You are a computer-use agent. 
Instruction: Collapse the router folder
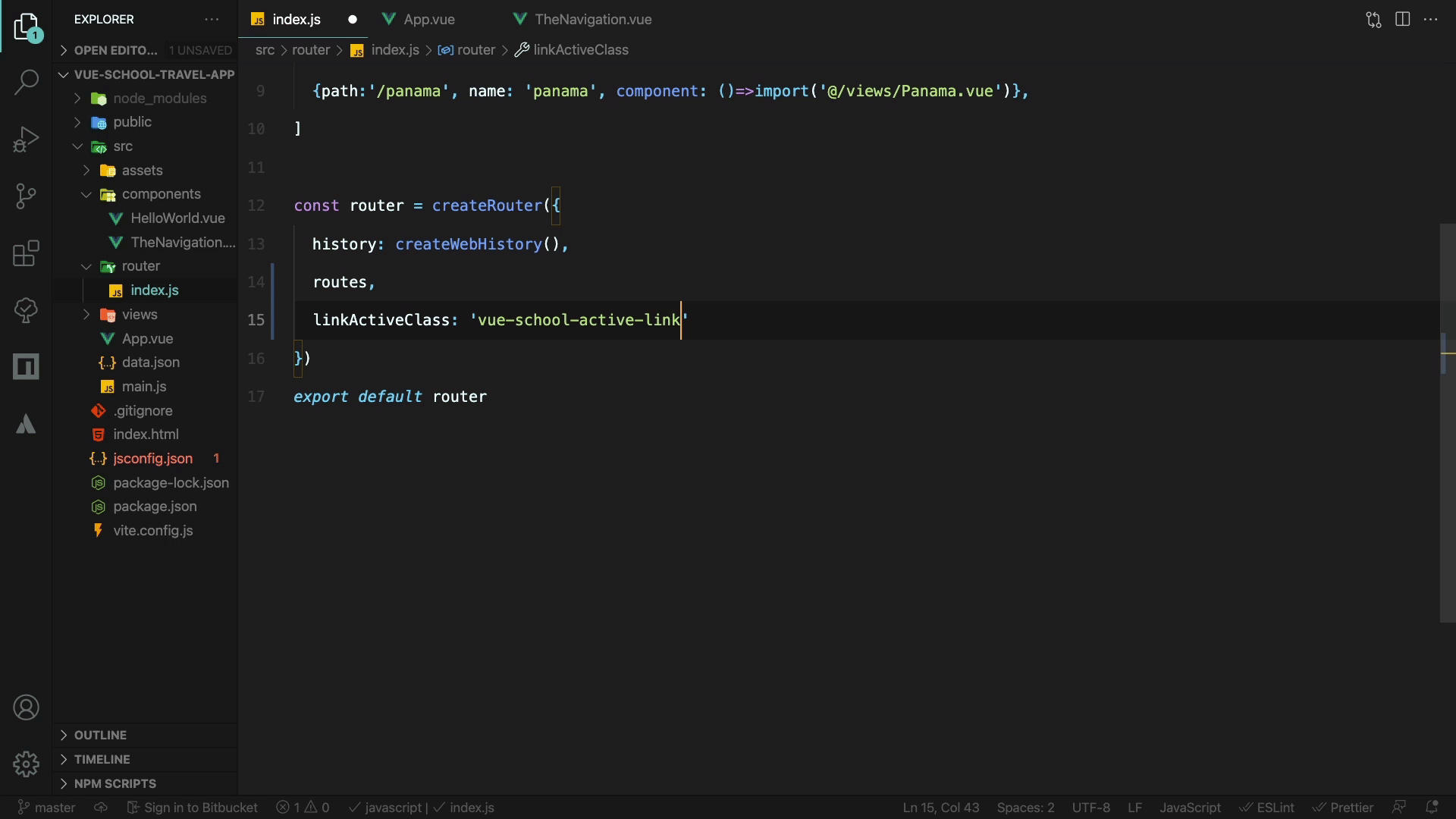(146, 266)
